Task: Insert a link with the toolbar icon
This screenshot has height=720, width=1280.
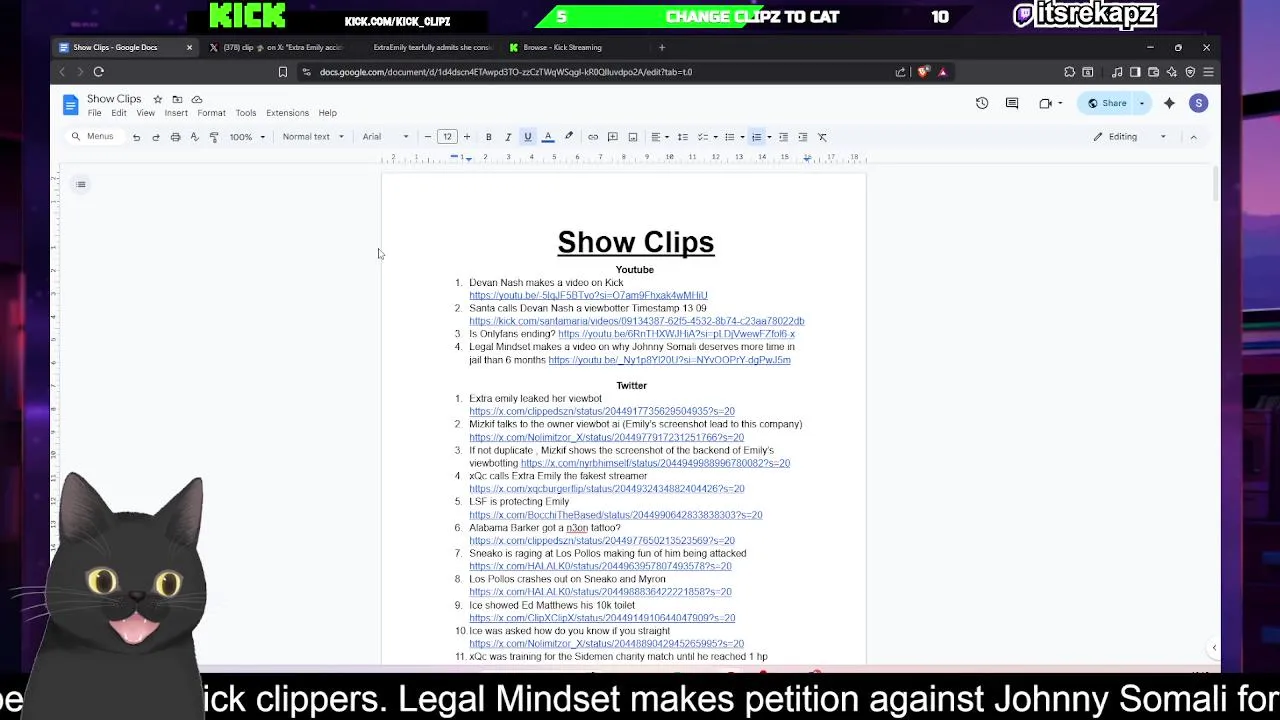Action: tap(593, 137)
